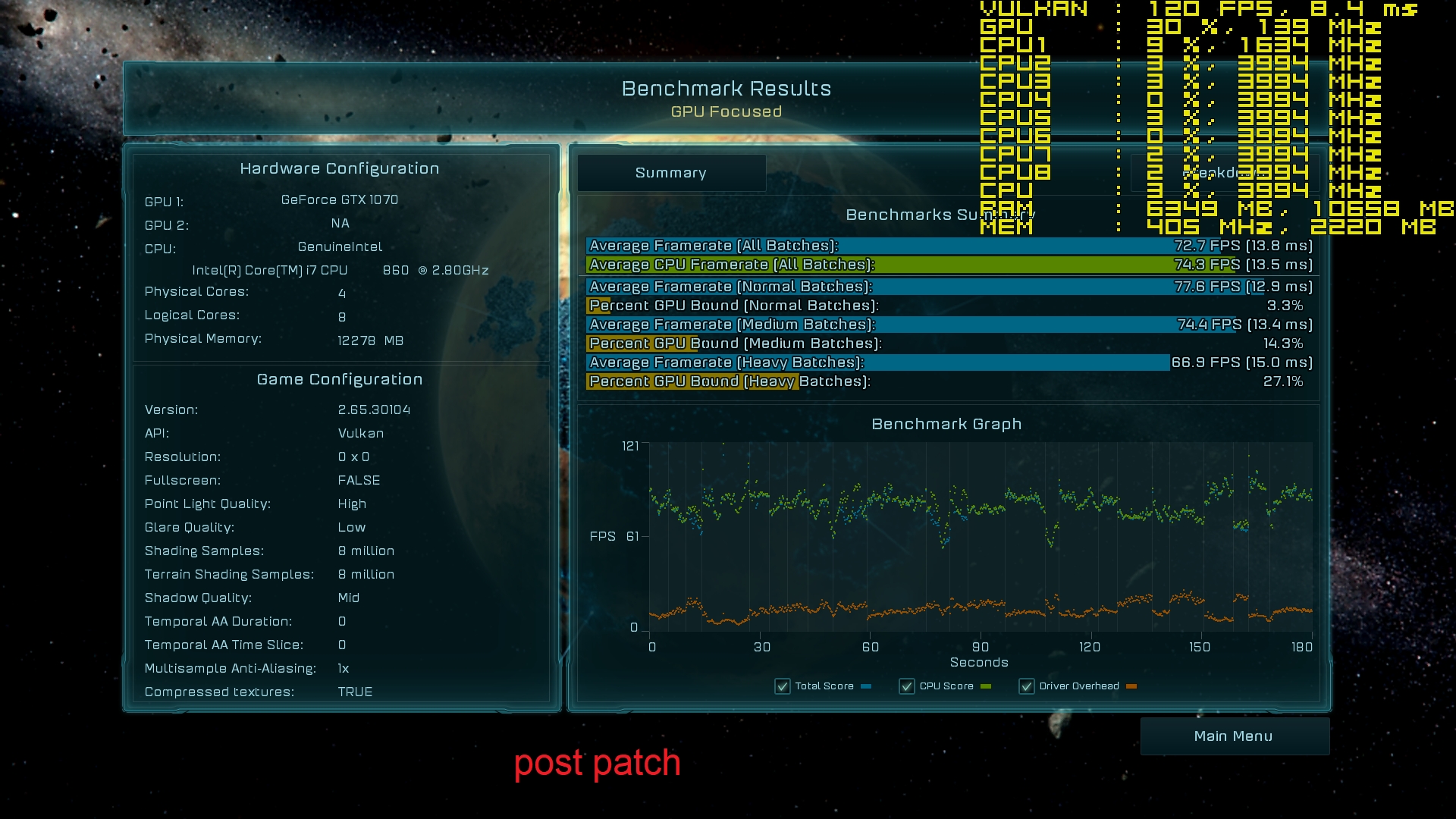1456x819 pixels.
Task: Click the orange Driver Overhead legend swatch
Action: tap(1131, 686)
